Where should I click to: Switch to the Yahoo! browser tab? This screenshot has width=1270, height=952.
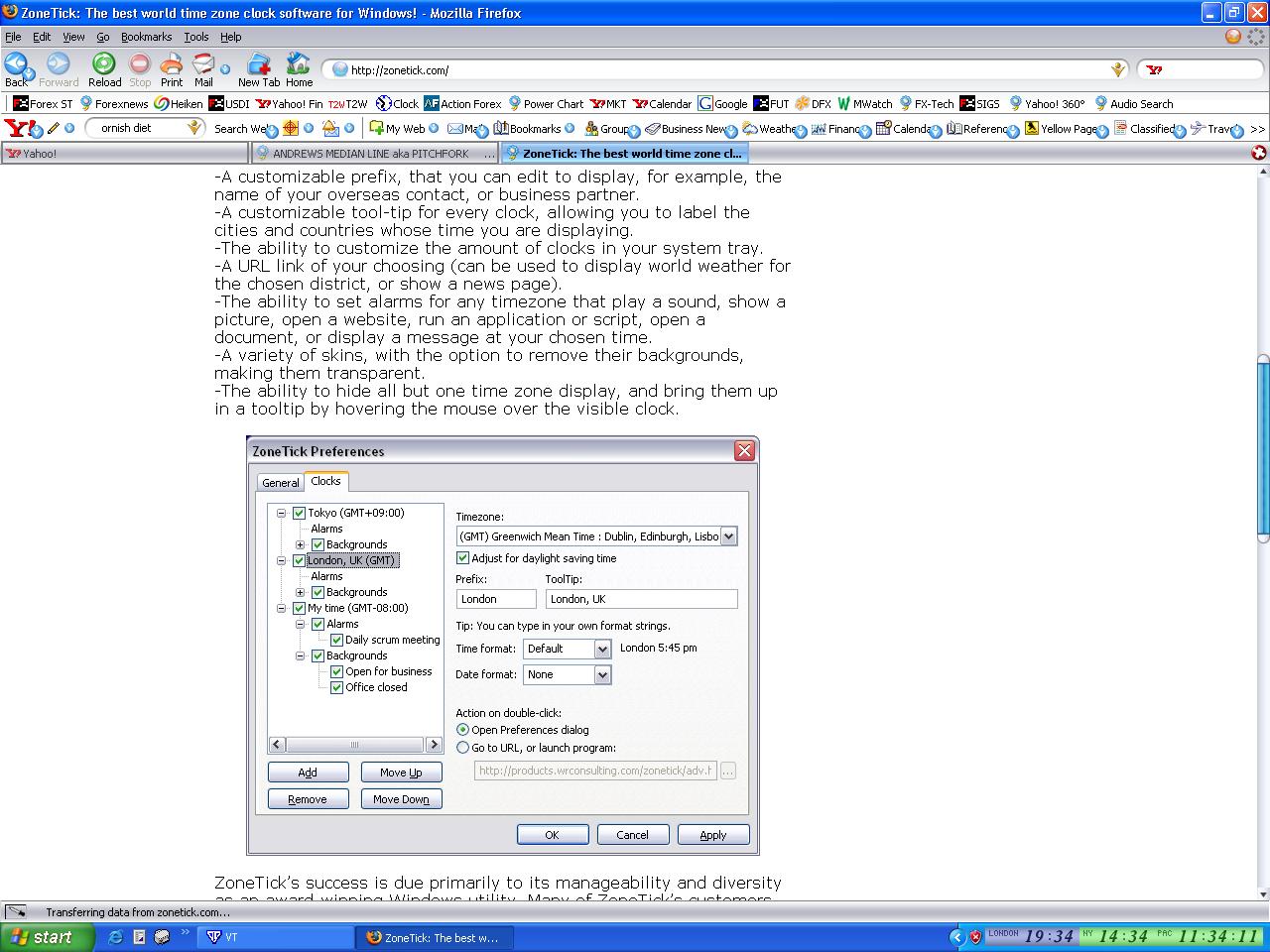(124, 154)
